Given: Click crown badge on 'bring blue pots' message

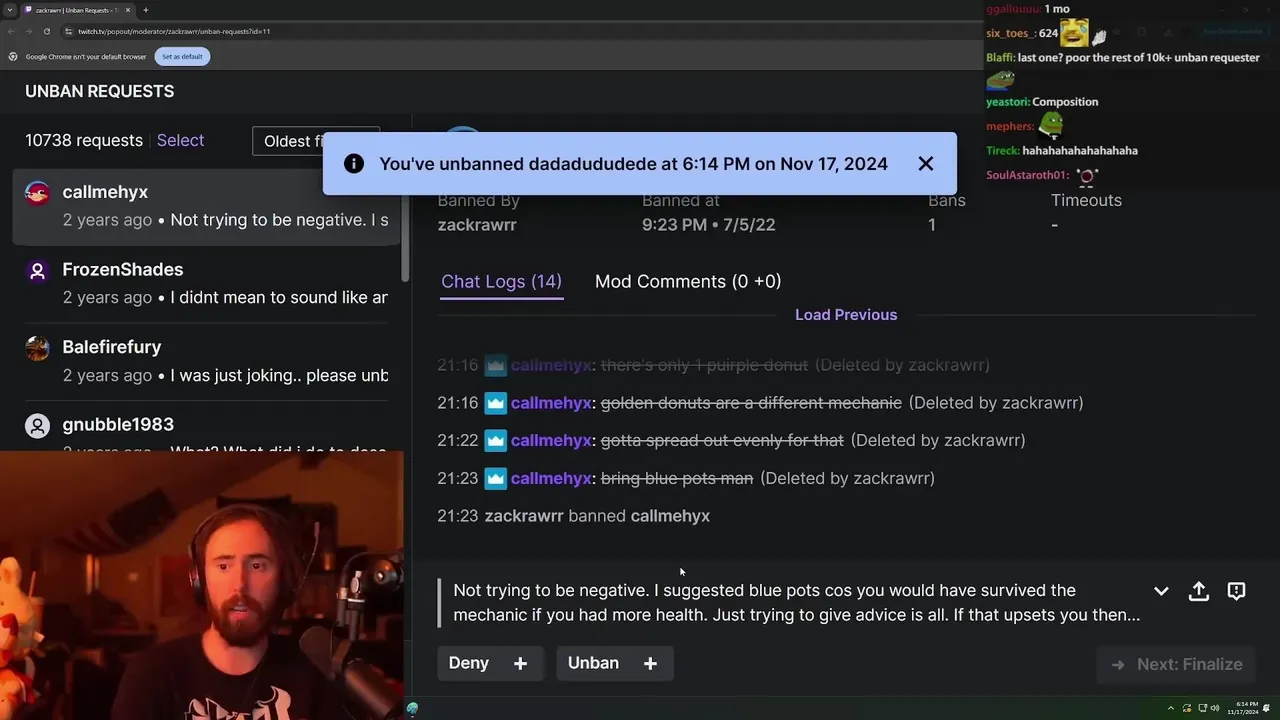Looking at the screenshot, I should tap(496, 479).
